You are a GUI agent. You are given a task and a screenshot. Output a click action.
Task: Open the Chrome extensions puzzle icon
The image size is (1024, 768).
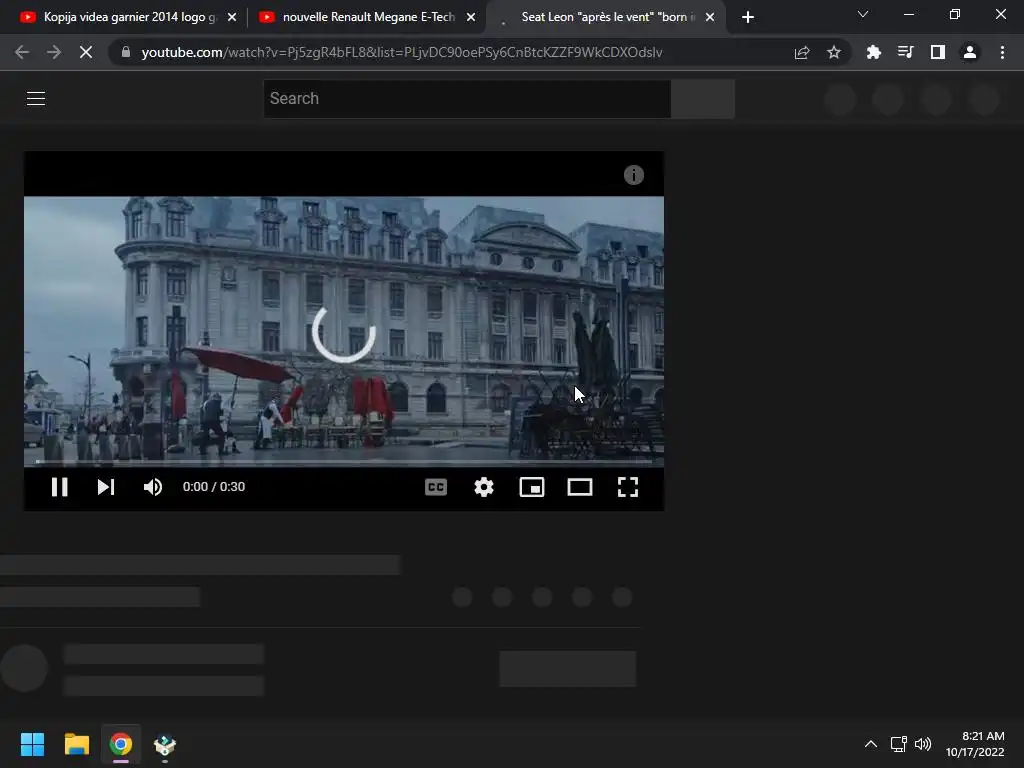[873, 52]
